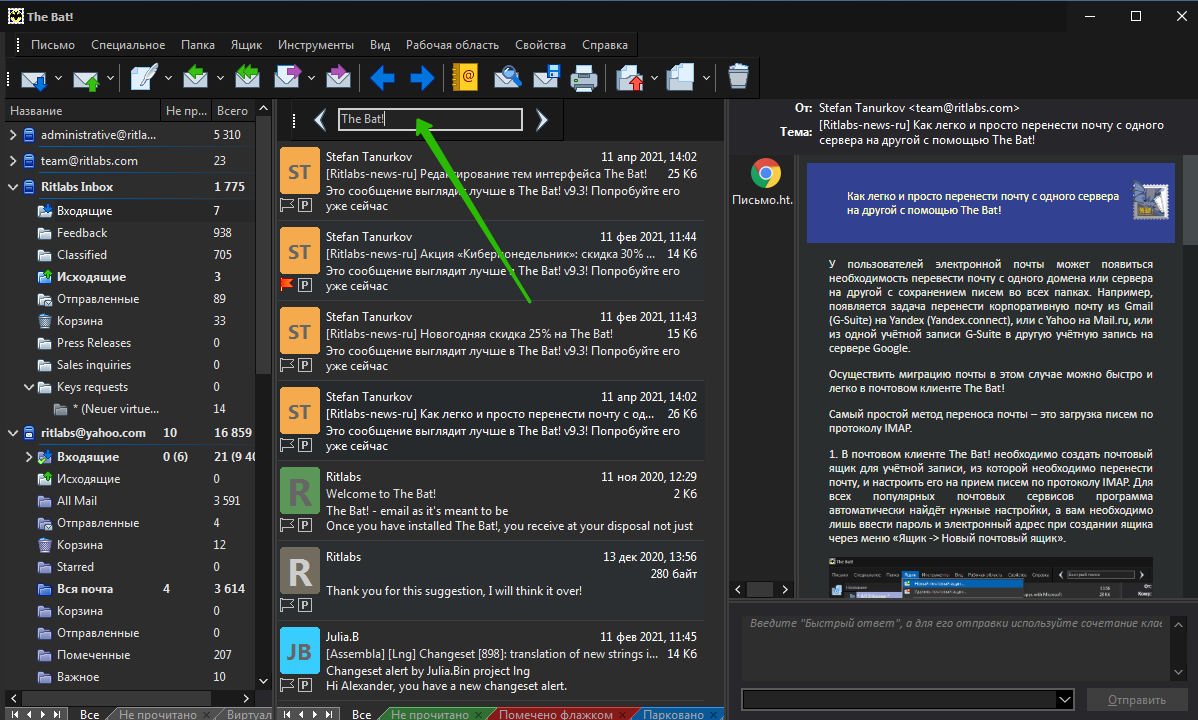1198x720 pixels.
Task: Create a new message with the pen icon
Action: 144,78
